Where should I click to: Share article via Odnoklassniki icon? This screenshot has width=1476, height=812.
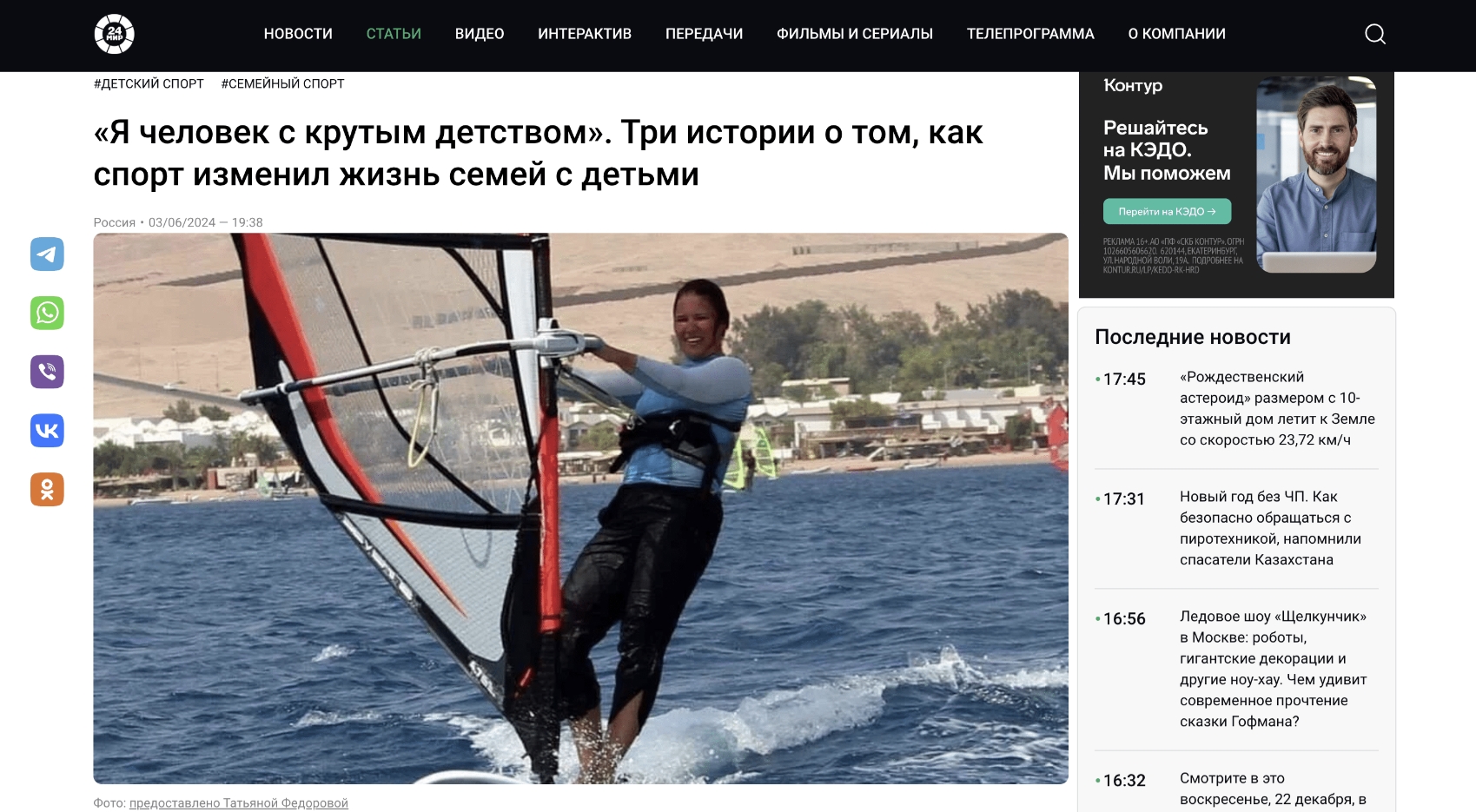point(48,490)
